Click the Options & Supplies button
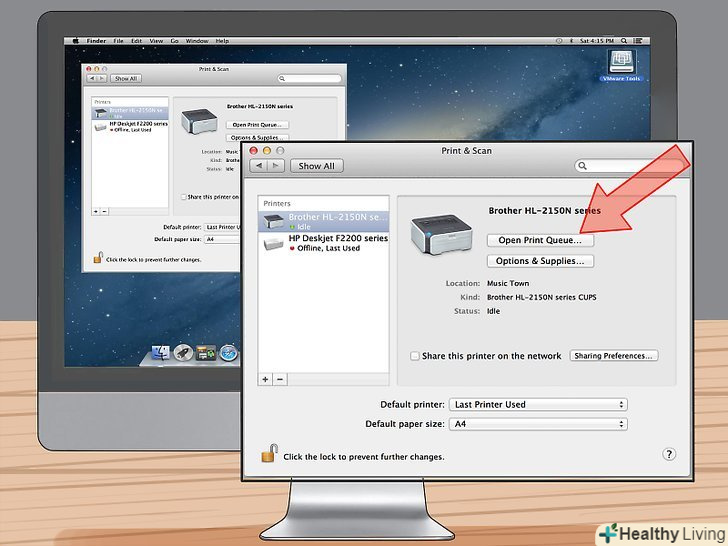Screen dimensions: 728x546 pyautogui.click(x=540, y=261)
